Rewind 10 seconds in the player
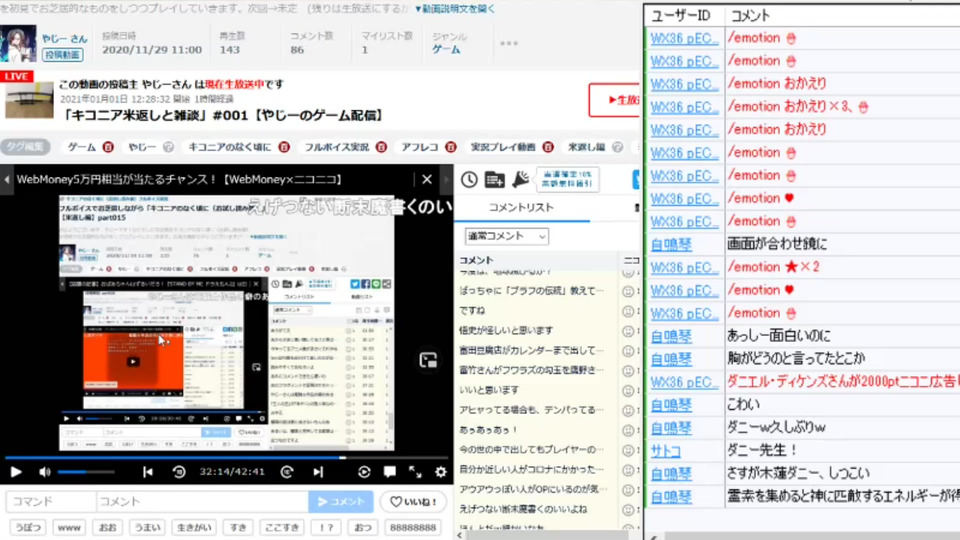This screenshot has width=960, height=540. 179,472
